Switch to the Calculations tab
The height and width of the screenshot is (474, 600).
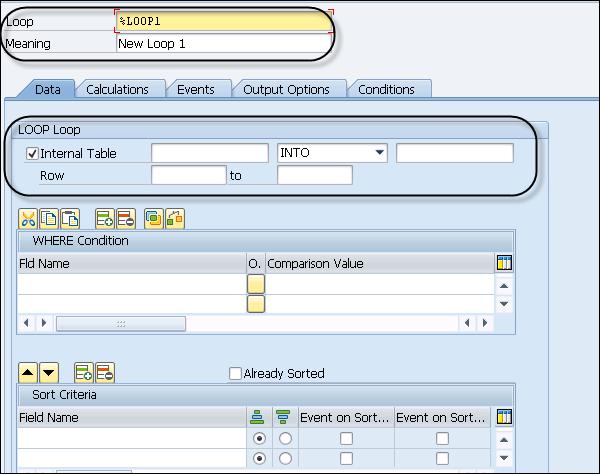[x=117, y=89]
